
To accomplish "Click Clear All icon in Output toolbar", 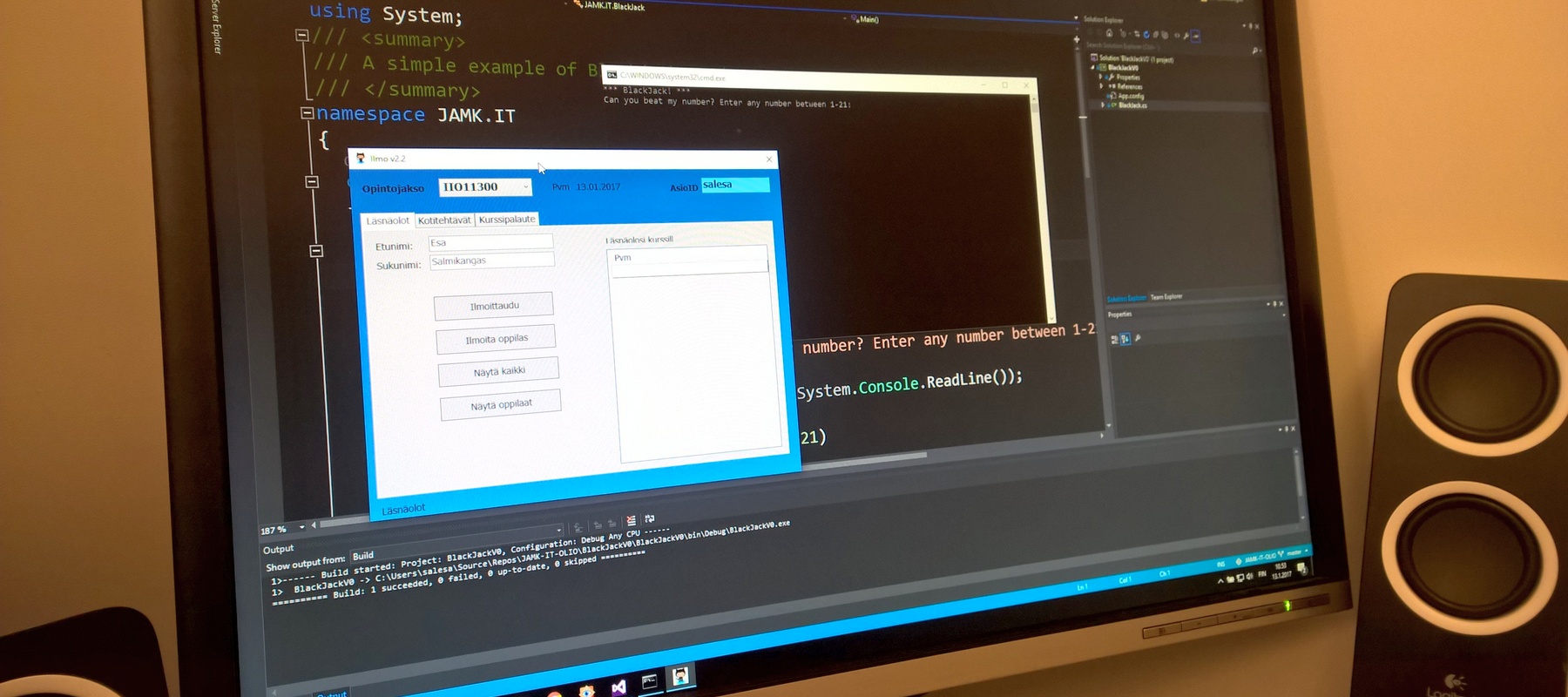I will click(x=631, y=521).
